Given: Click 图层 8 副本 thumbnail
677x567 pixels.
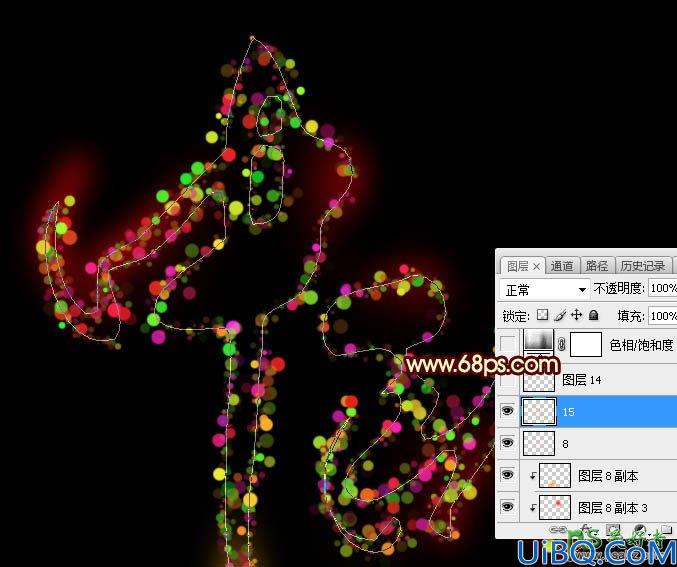Looking at the screenshot, I should click(555, 475).
